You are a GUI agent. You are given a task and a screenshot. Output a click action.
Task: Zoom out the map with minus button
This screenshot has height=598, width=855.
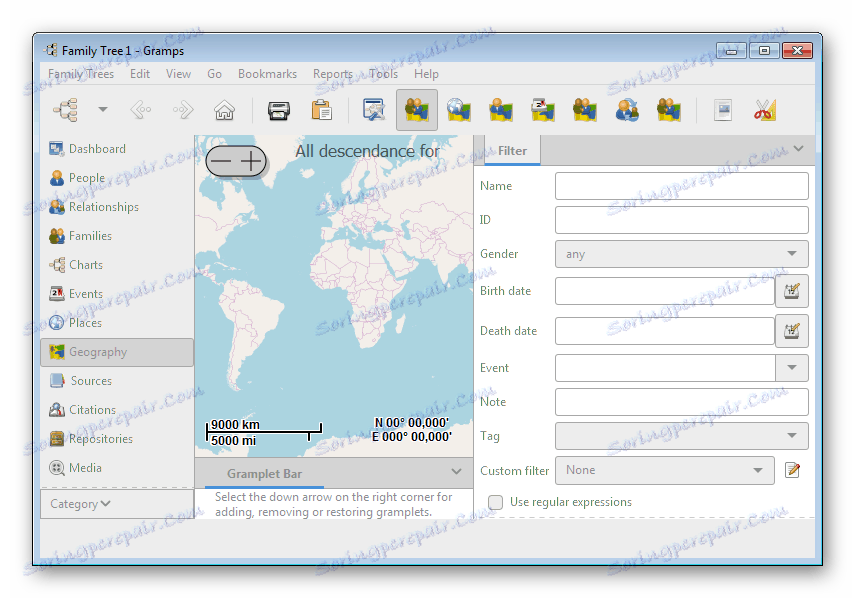point(221,161)
